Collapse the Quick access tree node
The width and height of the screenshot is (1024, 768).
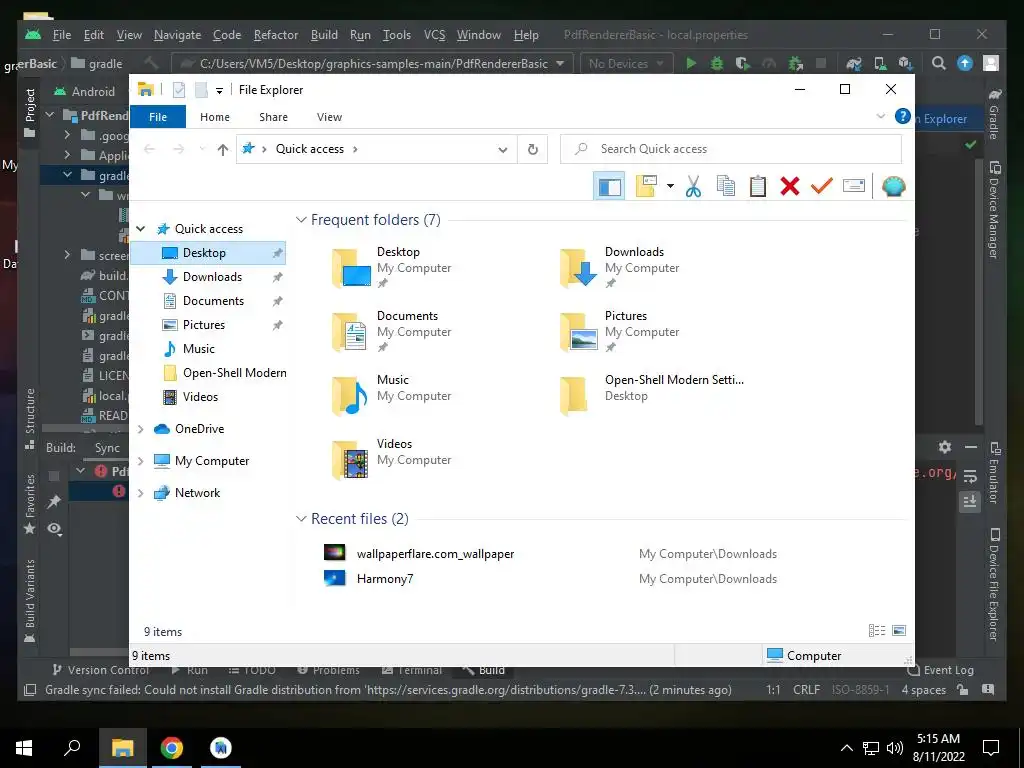(140, 229)
